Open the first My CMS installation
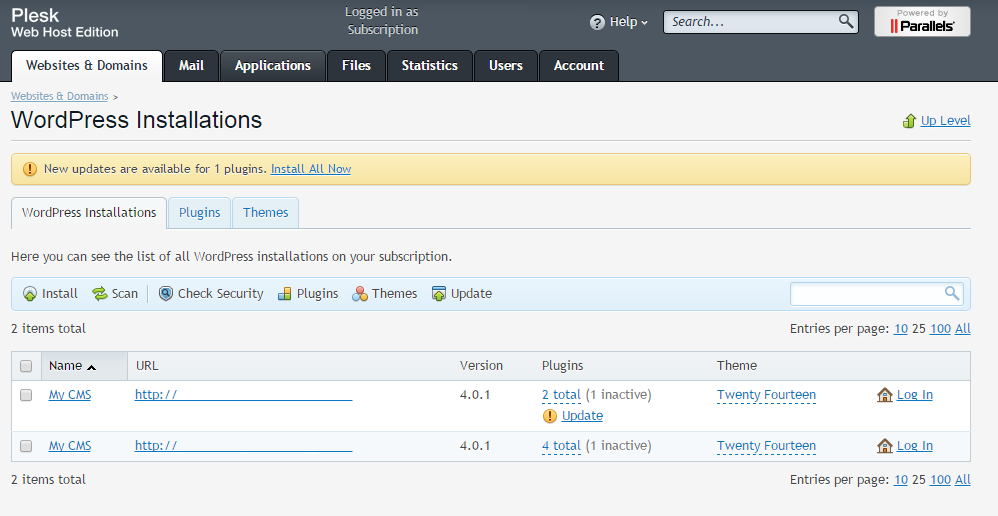Screen dimensions: 998x516 (70, 395)
